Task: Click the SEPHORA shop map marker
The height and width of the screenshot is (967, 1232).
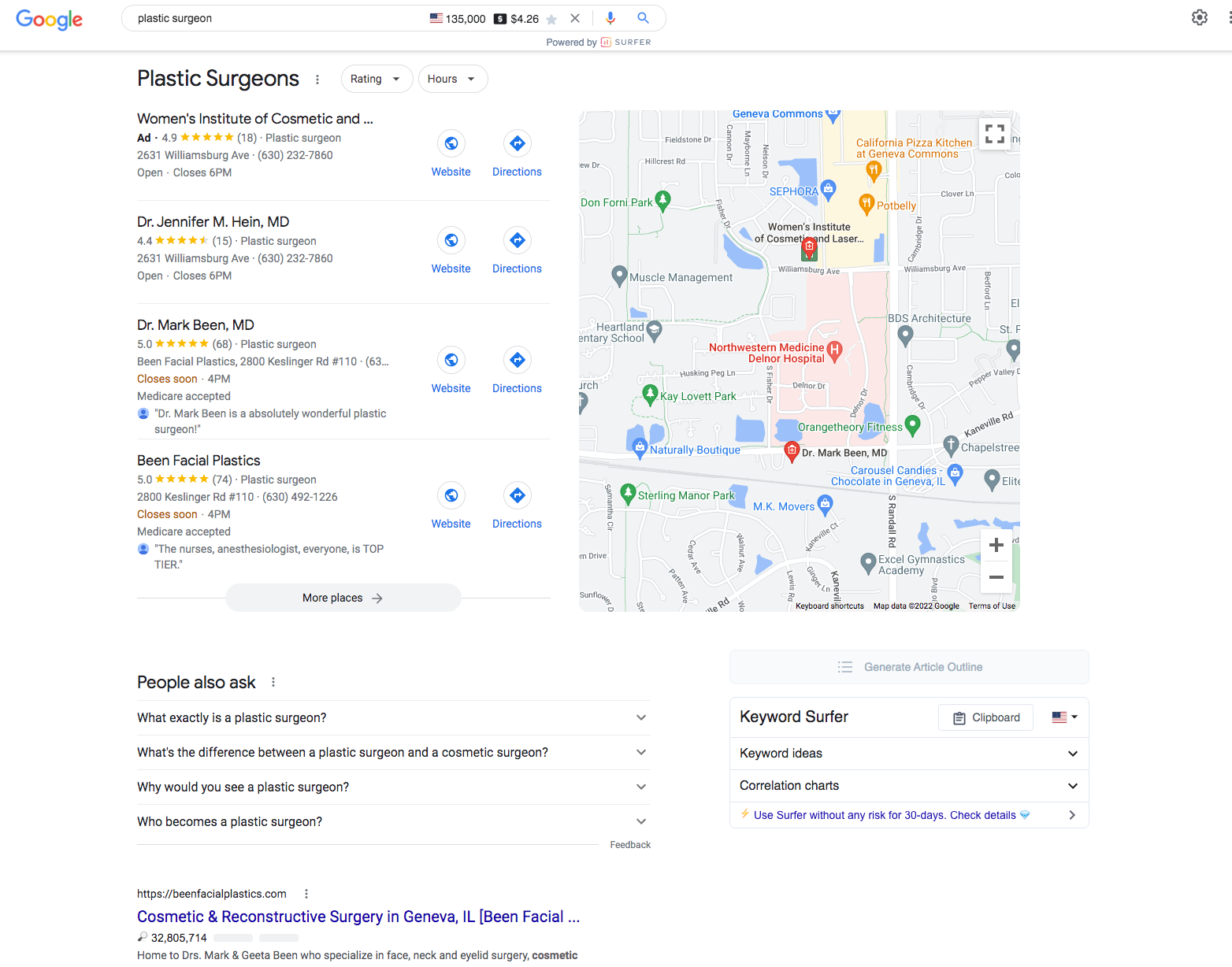Action: (x=828, y=189)
